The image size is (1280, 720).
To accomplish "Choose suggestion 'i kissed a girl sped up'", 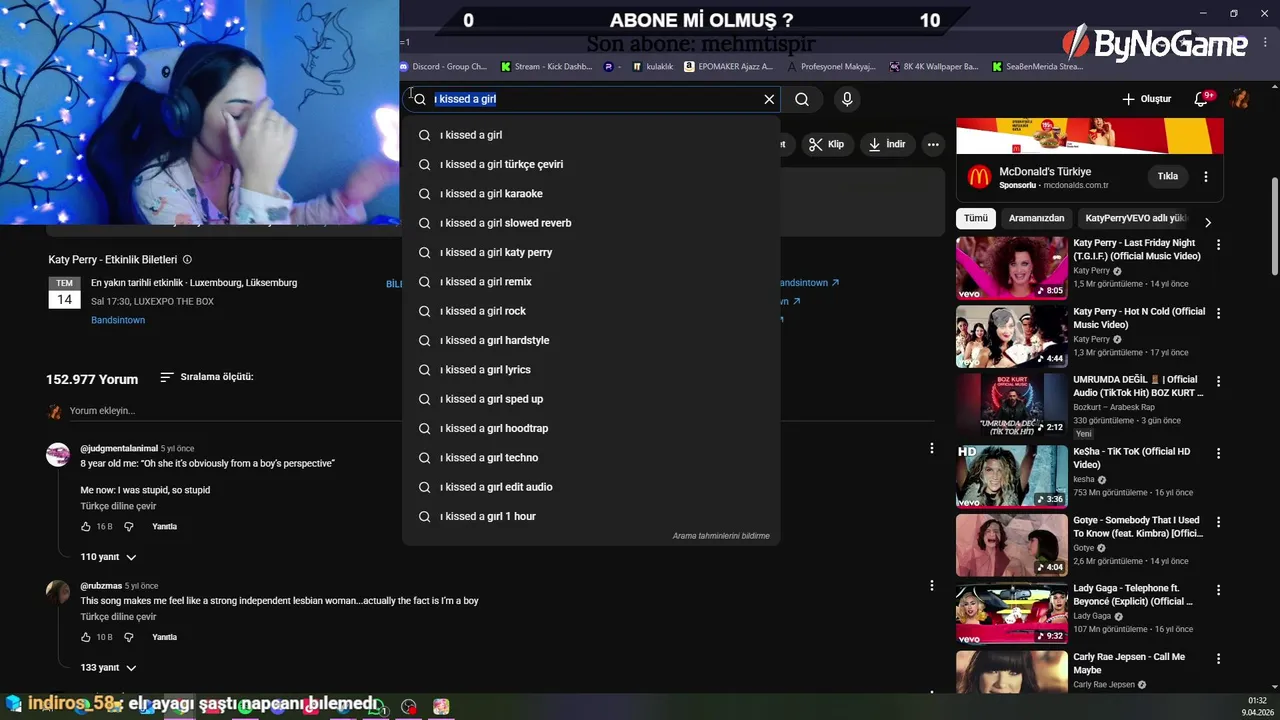I will [591, 399].
